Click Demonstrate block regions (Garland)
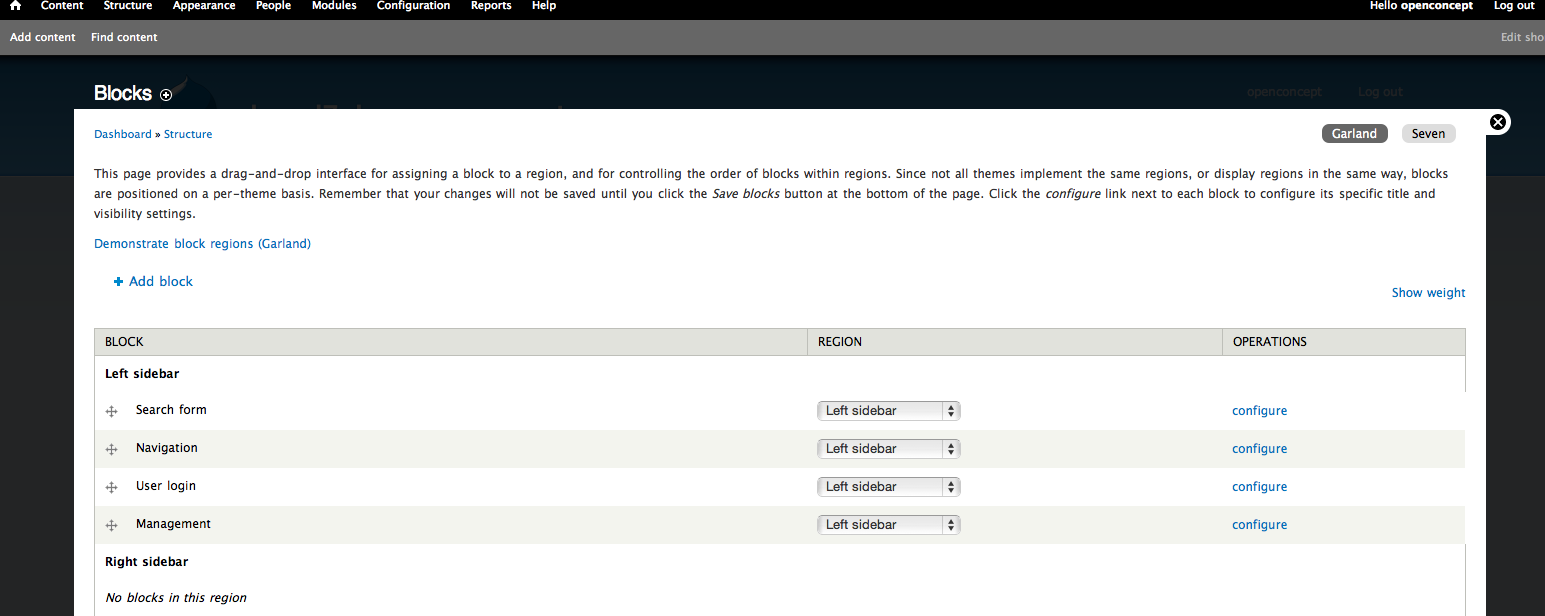 (x=202, y=243)
